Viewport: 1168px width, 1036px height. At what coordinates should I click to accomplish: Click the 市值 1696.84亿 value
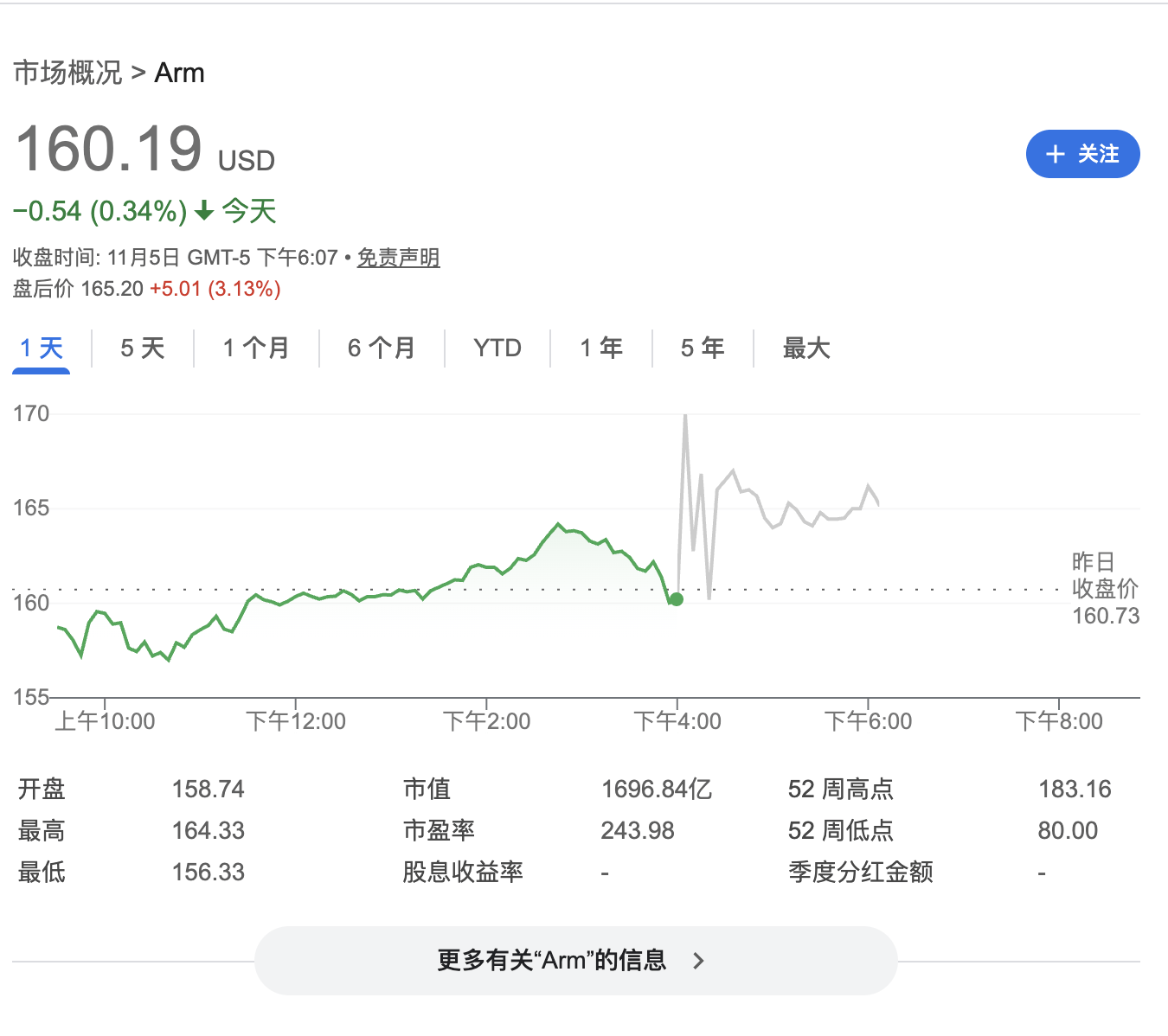pyautogui.click(x=656, y=789)
